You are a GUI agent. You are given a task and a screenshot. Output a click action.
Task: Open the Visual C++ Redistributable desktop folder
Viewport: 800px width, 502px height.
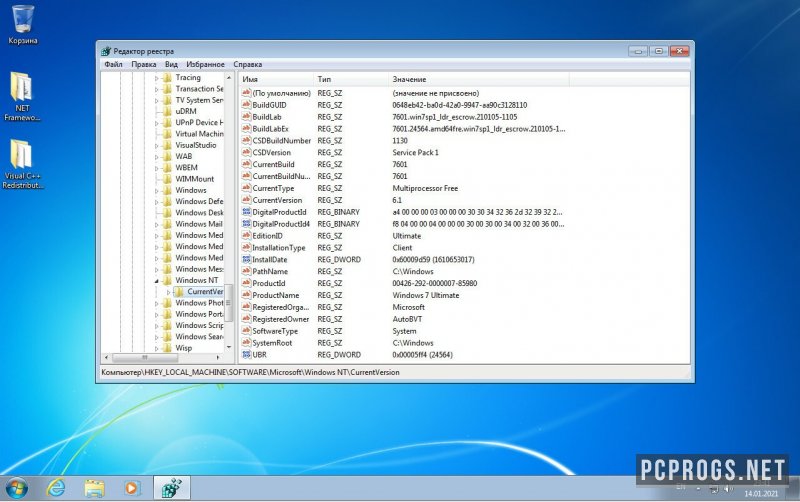[x=22, y=164]
